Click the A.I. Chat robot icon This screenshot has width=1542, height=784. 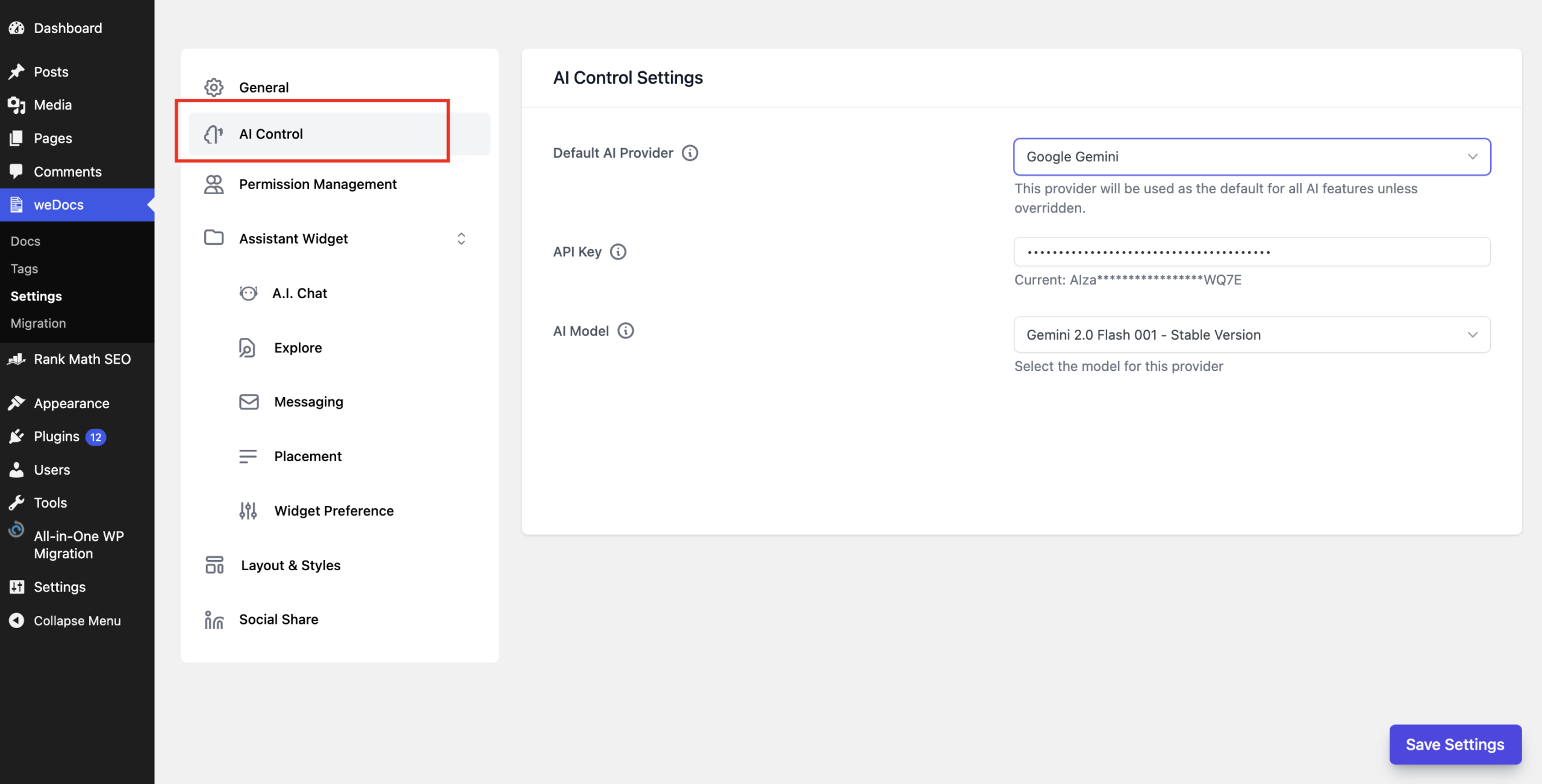coord(248,293)
